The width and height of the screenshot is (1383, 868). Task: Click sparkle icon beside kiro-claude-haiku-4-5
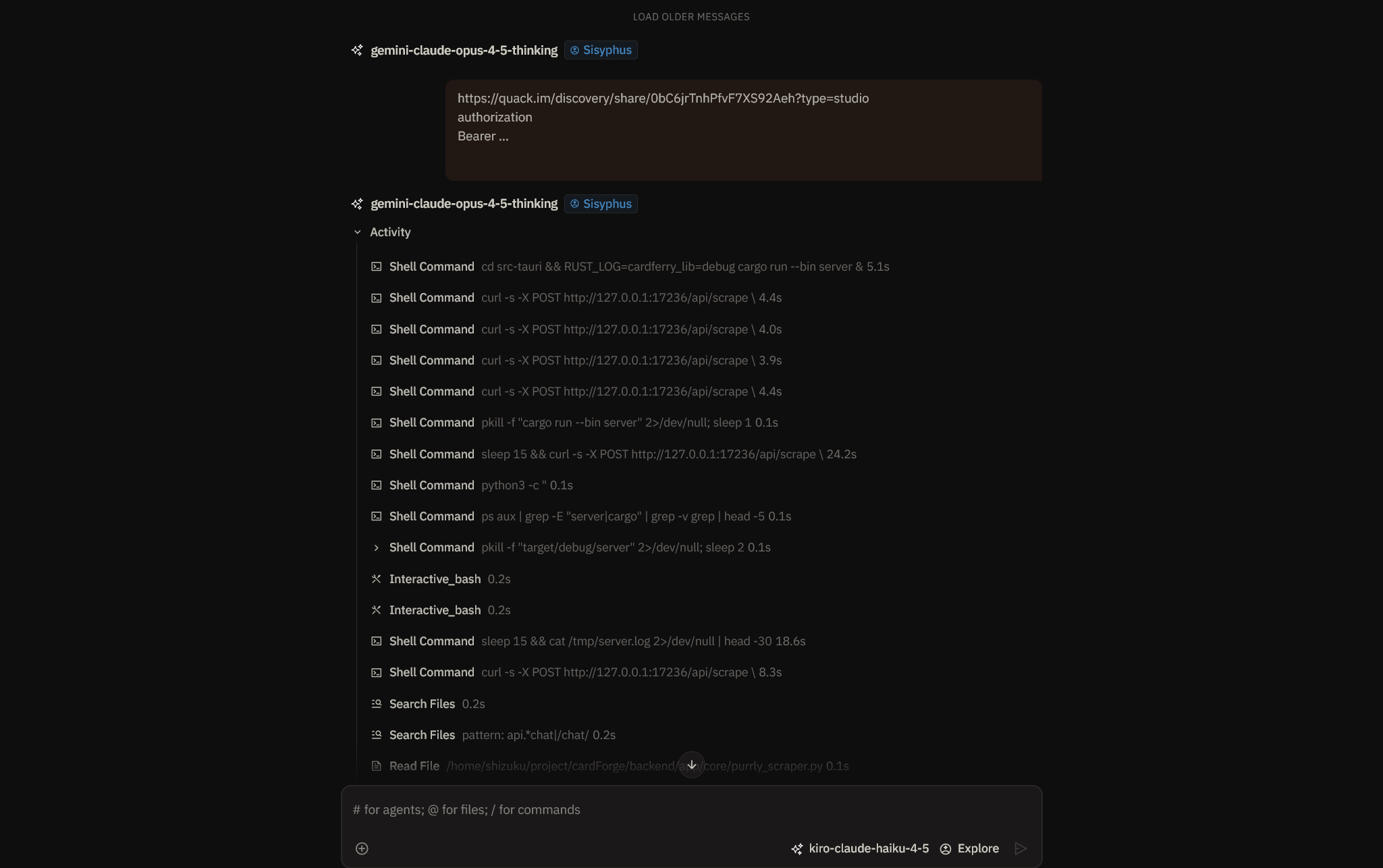(797, 848)
